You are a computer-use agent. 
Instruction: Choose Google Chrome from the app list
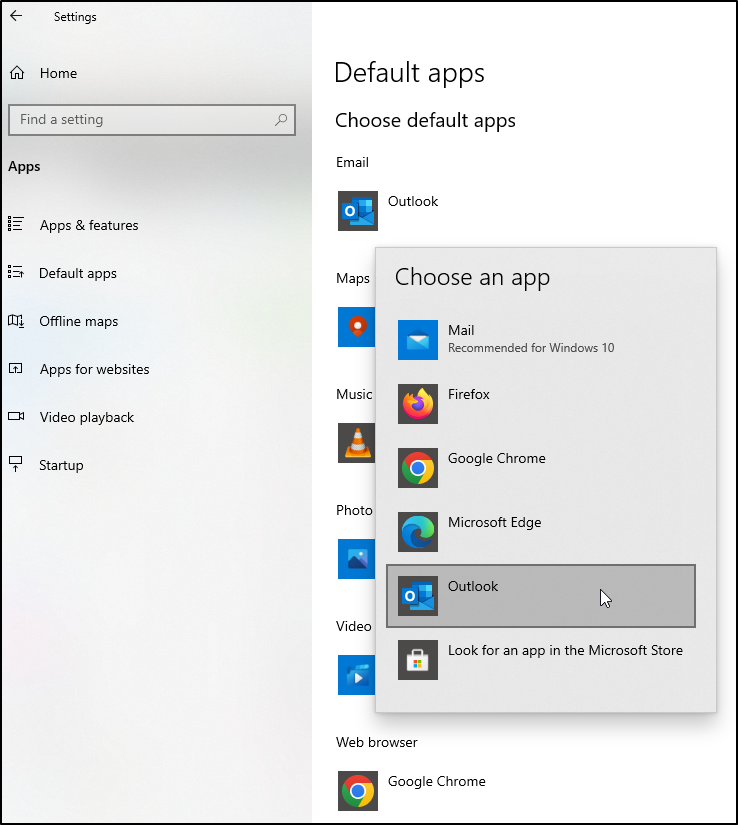coord(541,468)
